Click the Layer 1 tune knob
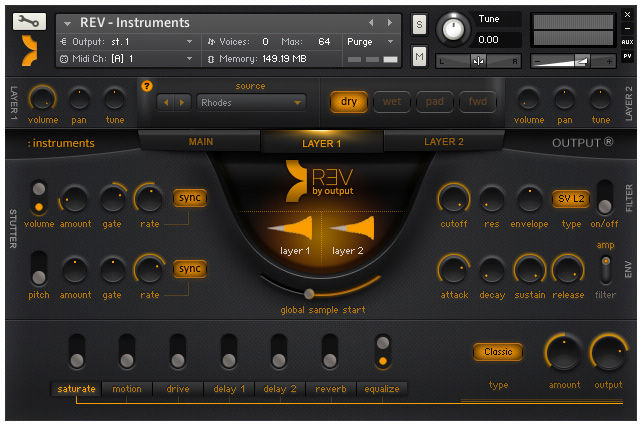This screenshot has width=642, height=426. pyautogui.click(x=115, y=99)
